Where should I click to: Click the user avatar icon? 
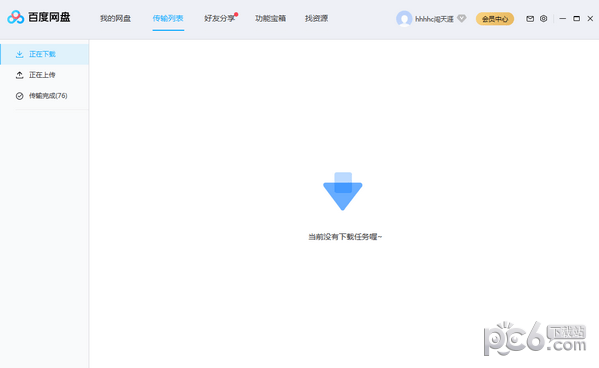[404, 19]
